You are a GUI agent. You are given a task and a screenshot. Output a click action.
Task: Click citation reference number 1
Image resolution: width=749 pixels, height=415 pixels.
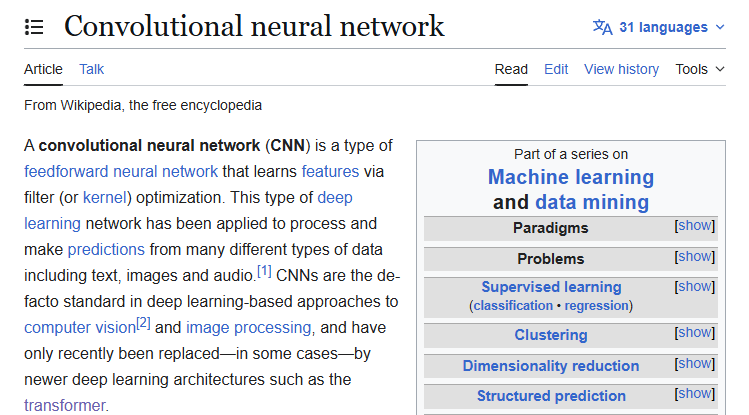264,271
